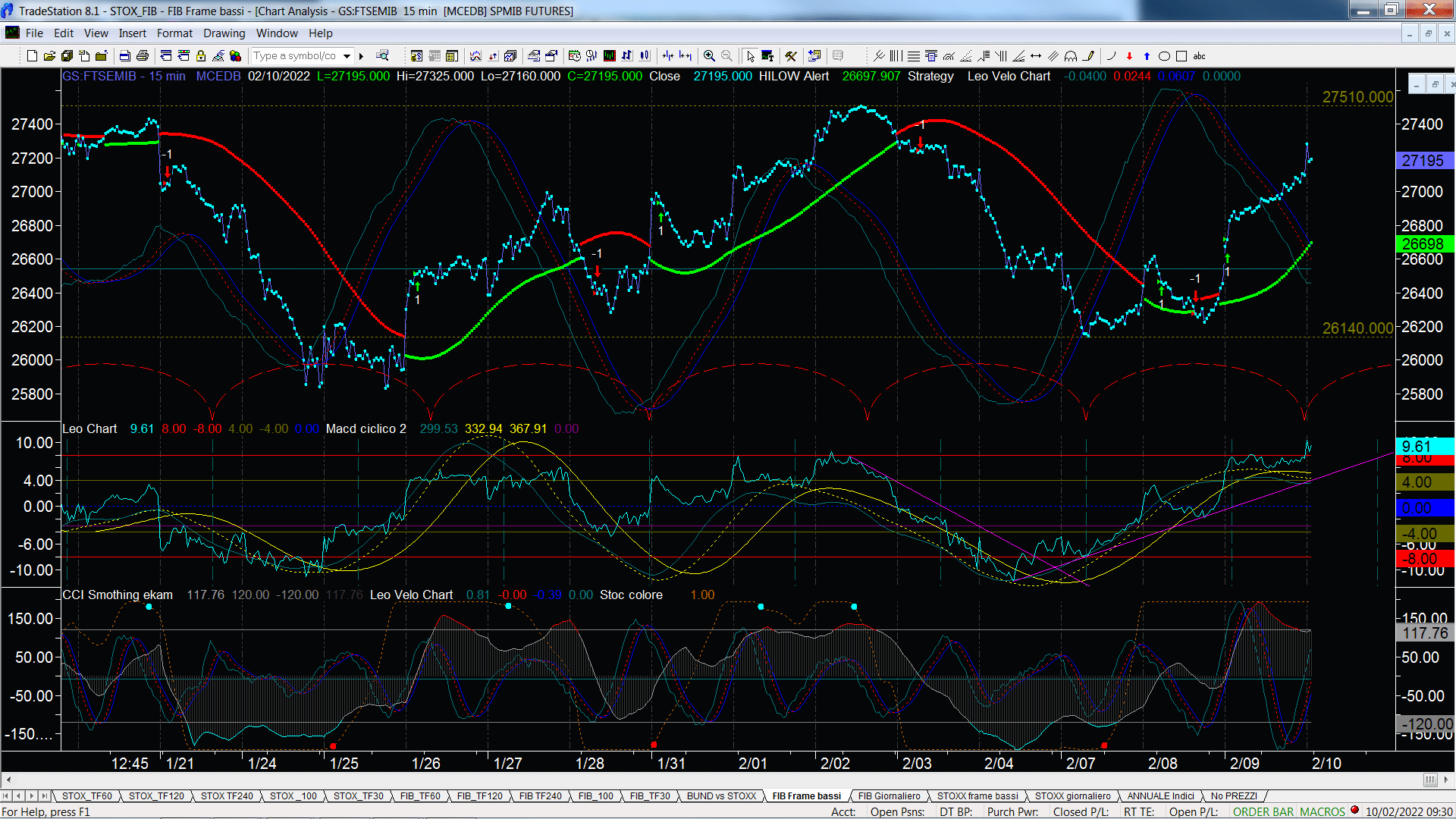Switch to the STOX_TF120 tab

156,795
